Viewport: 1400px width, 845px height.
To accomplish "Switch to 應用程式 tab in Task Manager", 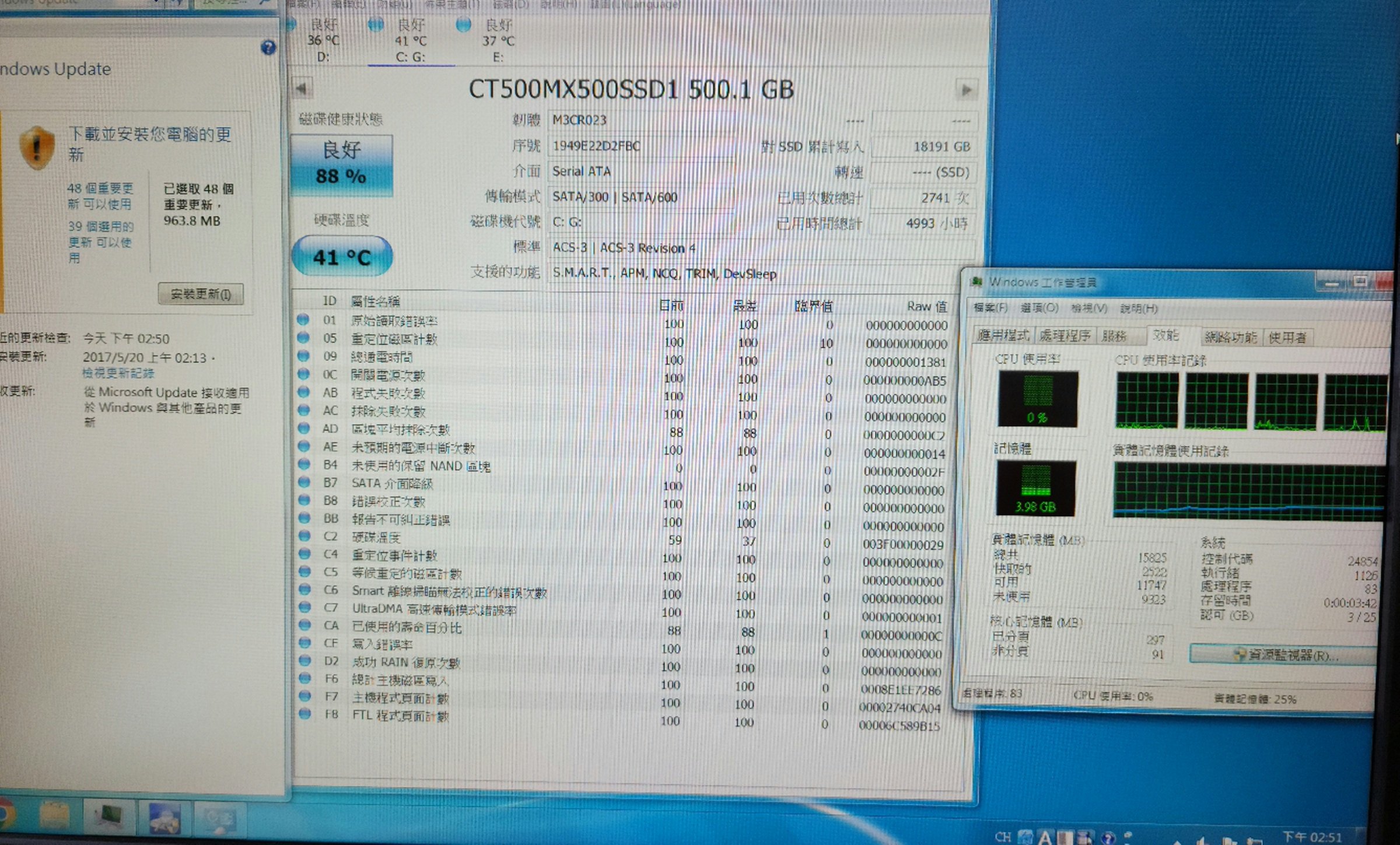I will coord(1003,335).
